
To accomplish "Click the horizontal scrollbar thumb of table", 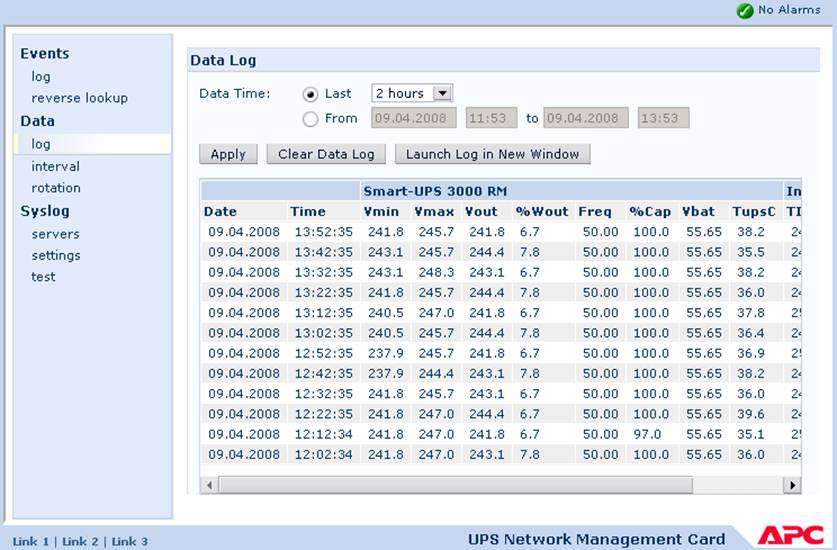I will click(455, 485).
